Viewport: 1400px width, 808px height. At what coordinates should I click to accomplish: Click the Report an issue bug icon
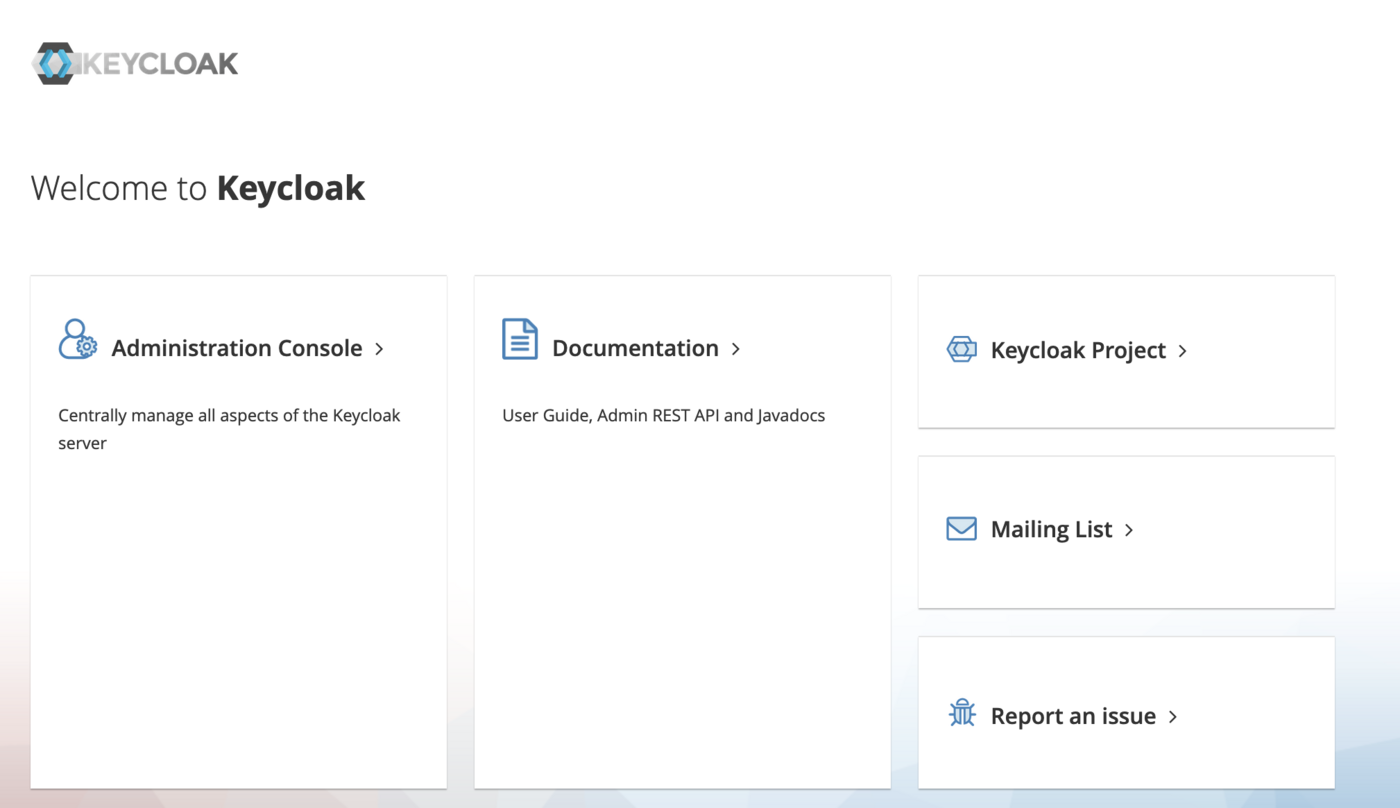(x=961, y=714)
